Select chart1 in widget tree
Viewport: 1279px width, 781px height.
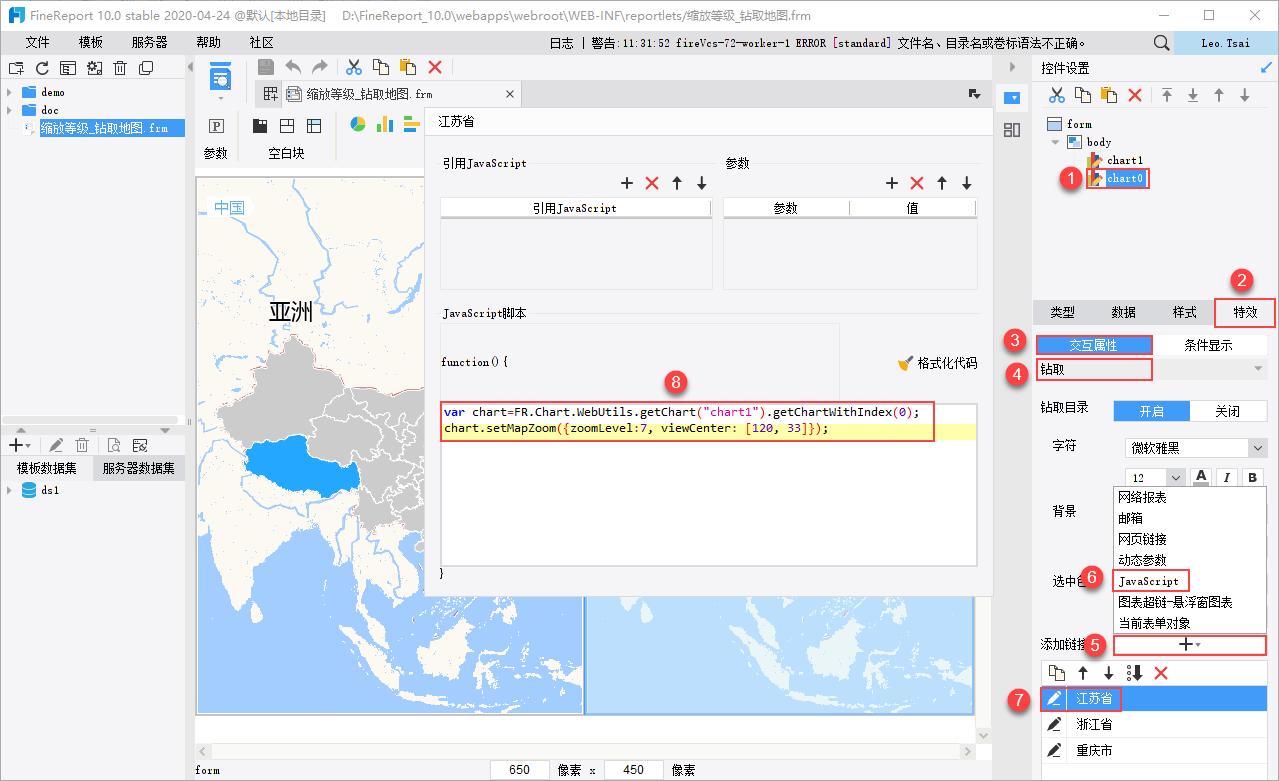[x=1124, y=160]
